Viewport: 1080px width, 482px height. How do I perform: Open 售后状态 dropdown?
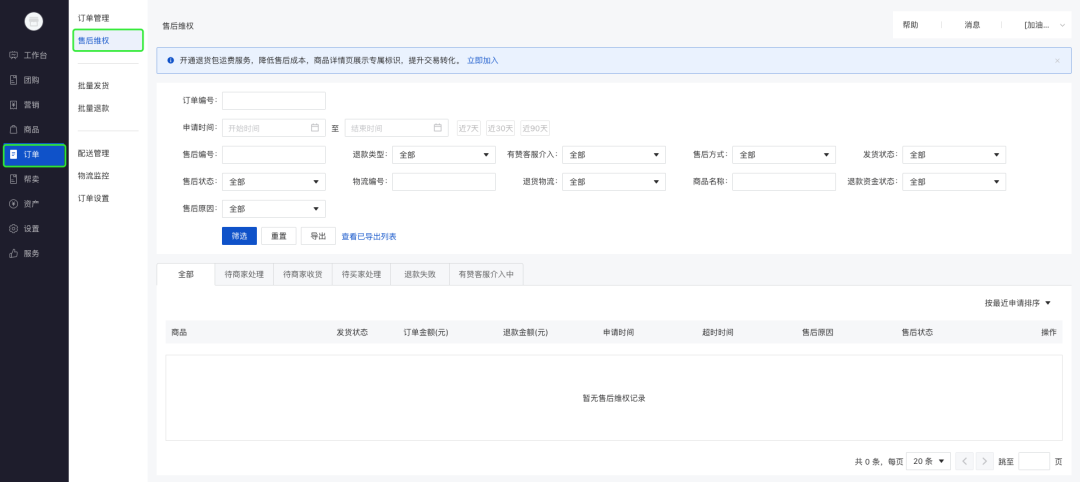[273, 182]
